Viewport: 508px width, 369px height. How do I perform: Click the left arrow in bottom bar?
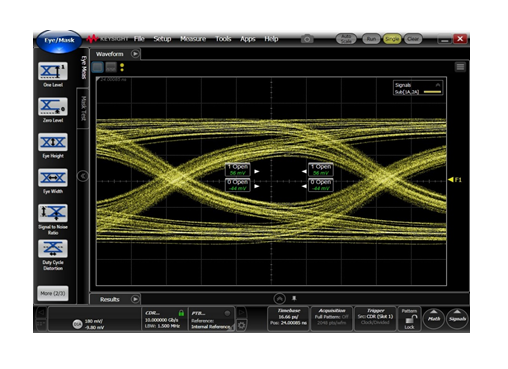[x=41, y=312]
